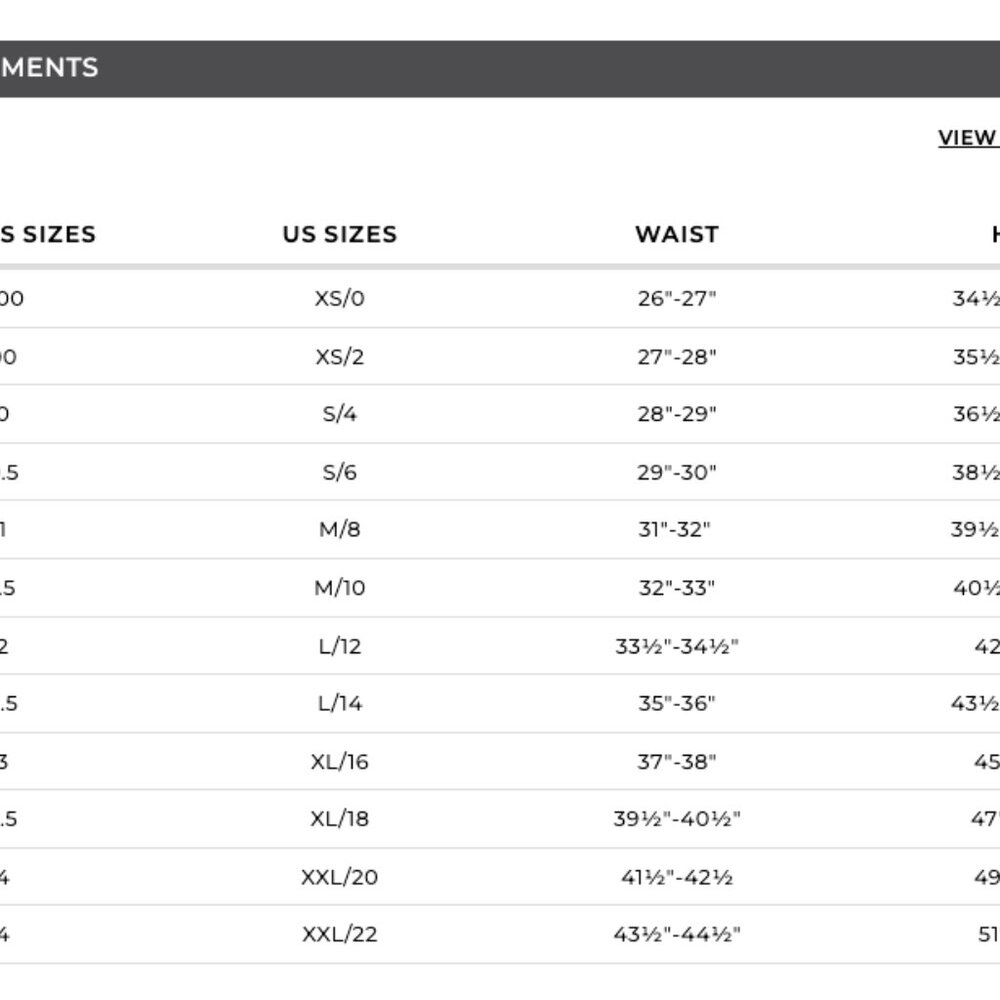
Task: Select the XXL/20 size cell
Action: click(339, 877)
